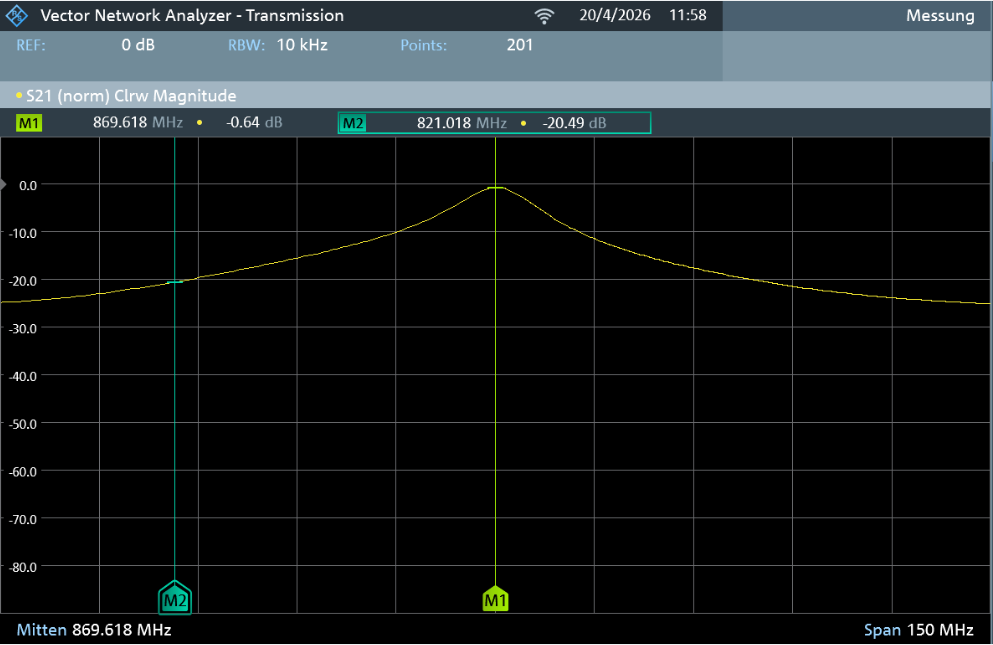Click M1 frequency 869.618 MHz readout
993x645 pixels.
pyautogui.click(x=138, y=122)
